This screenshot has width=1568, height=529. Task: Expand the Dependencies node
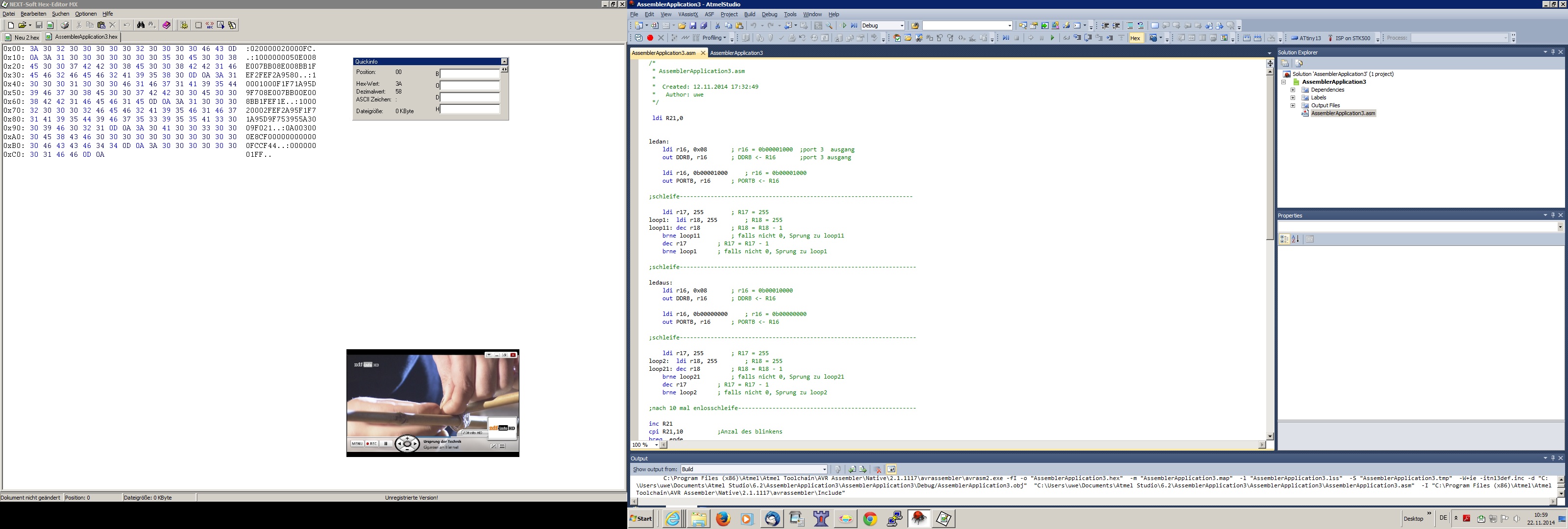pos(1293,90)
